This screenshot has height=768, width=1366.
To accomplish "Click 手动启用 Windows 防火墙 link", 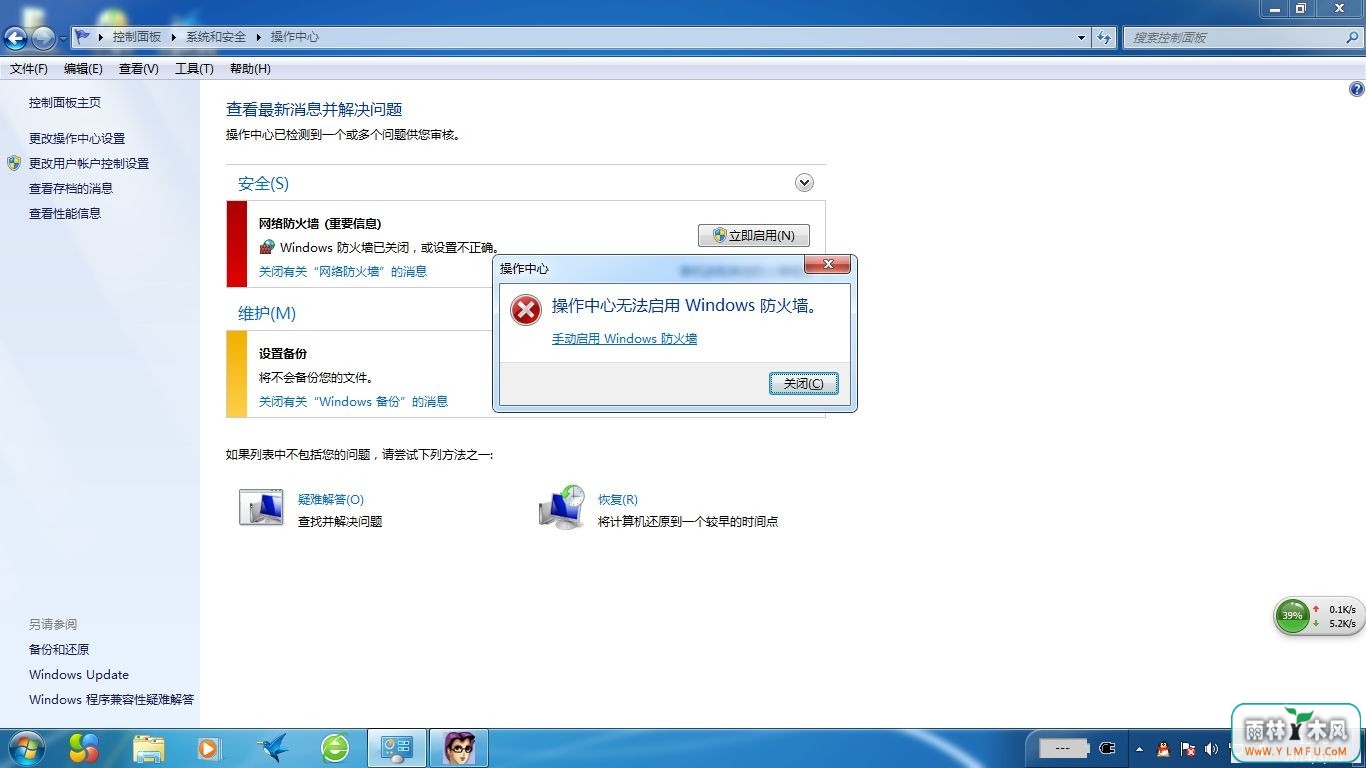I will [x=624, y=339].
